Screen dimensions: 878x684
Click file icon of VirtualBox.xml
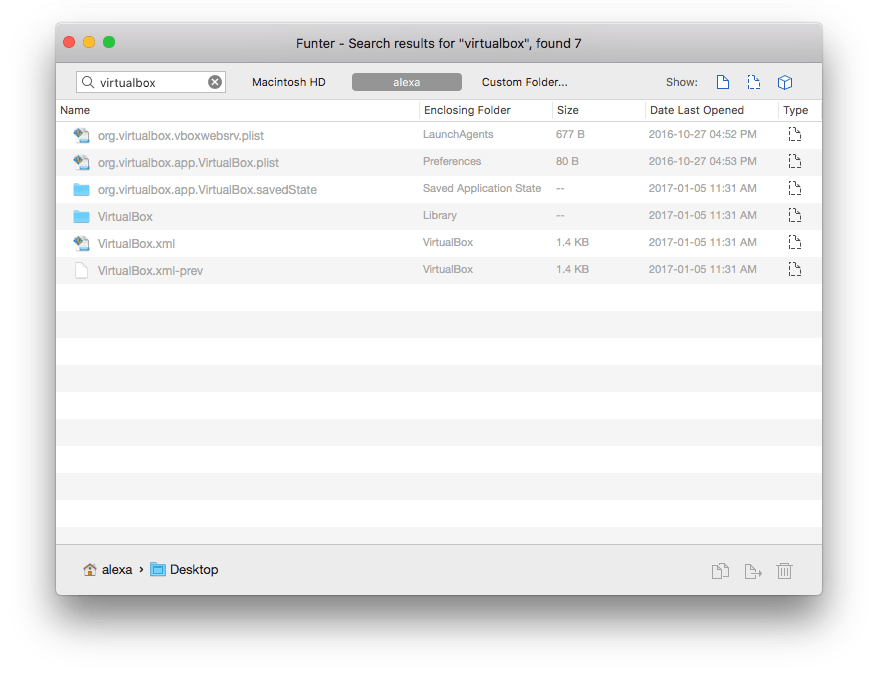[x=82, y=243]
